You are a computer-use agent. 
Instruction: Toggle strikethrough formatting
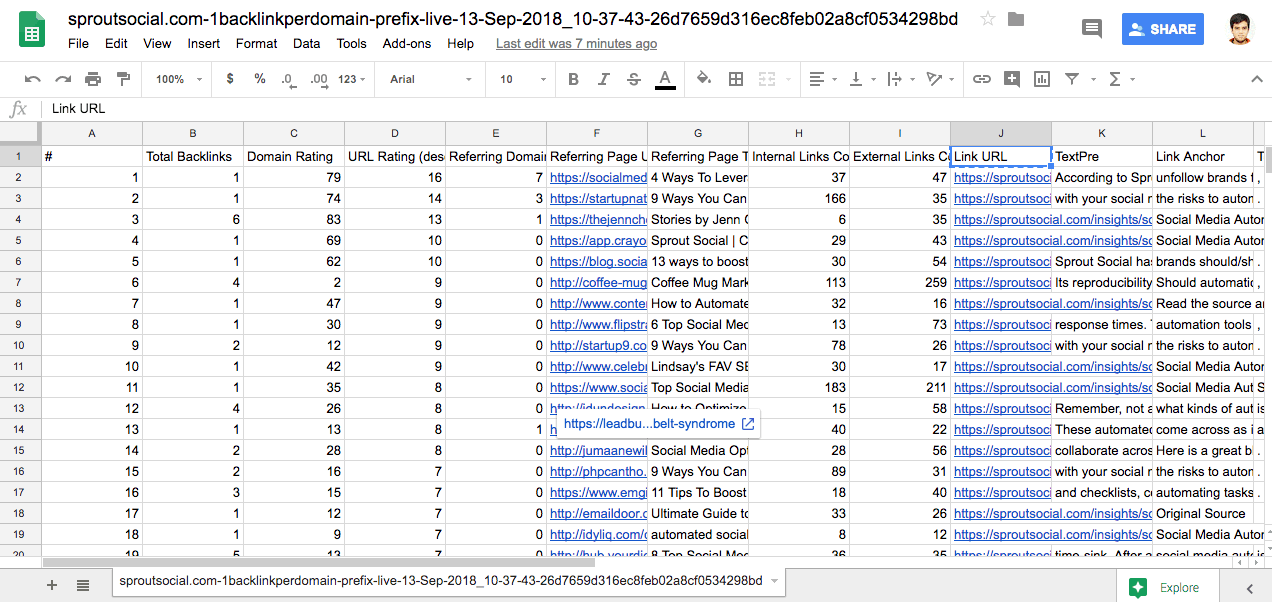tap(634, 79)
